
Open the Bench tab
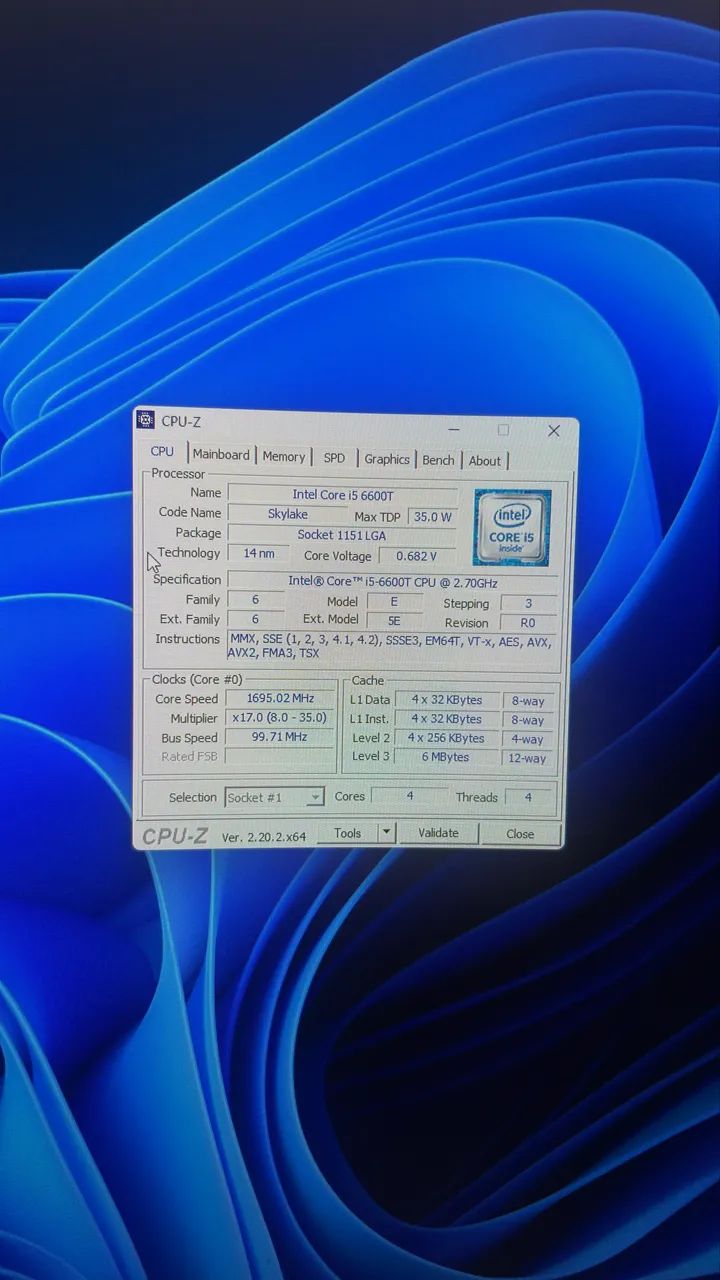pyautogui.click(x=438, y=460)
